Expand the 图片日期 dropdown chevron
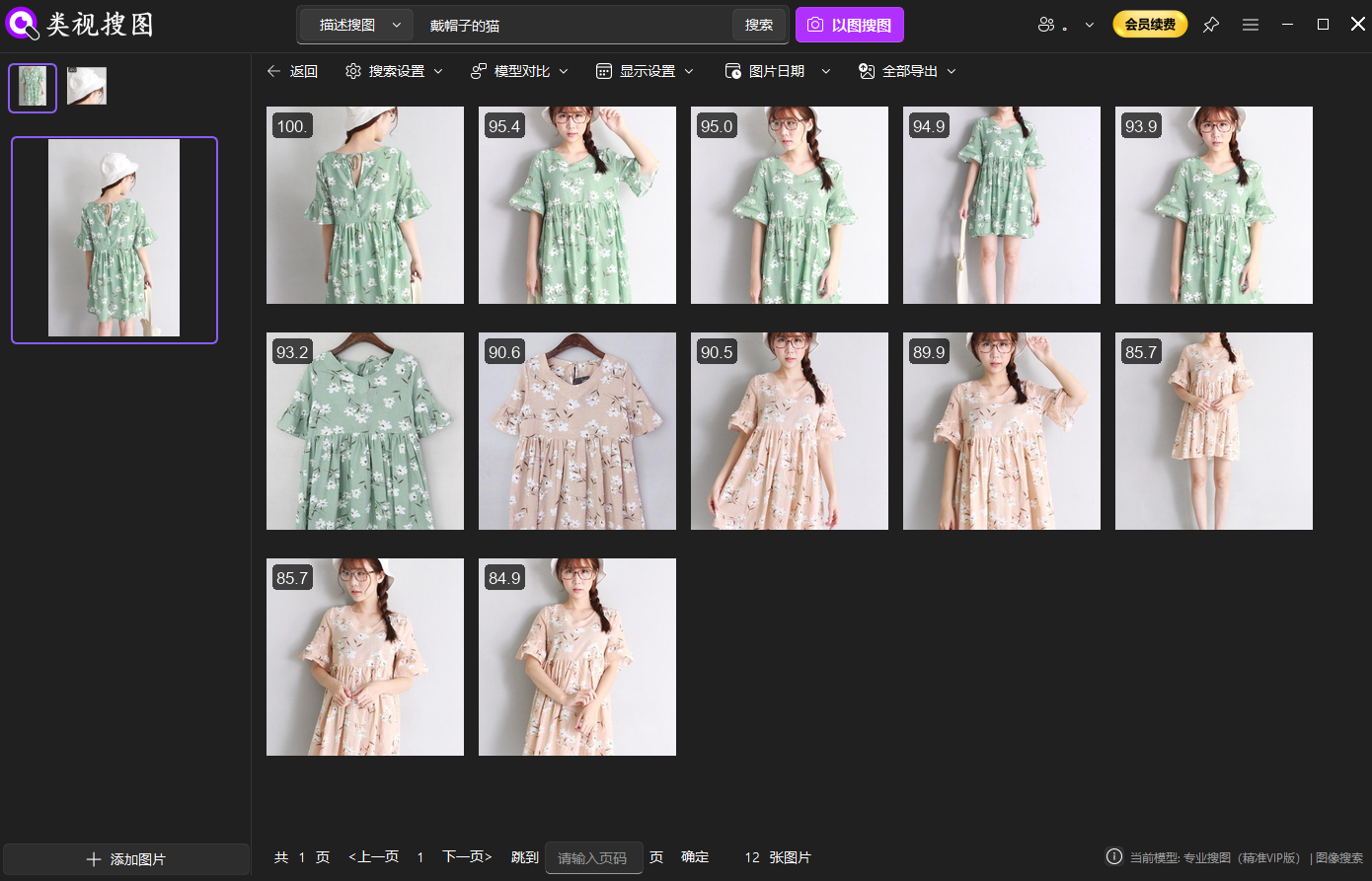 (826, 71)
